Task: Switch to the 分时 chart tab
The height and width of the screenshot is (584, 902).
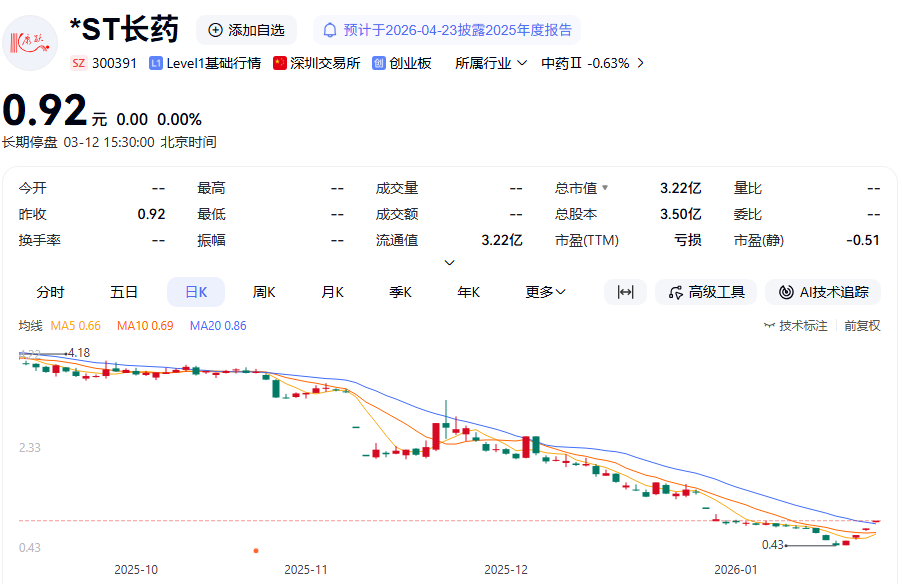Action: (50, 292)
